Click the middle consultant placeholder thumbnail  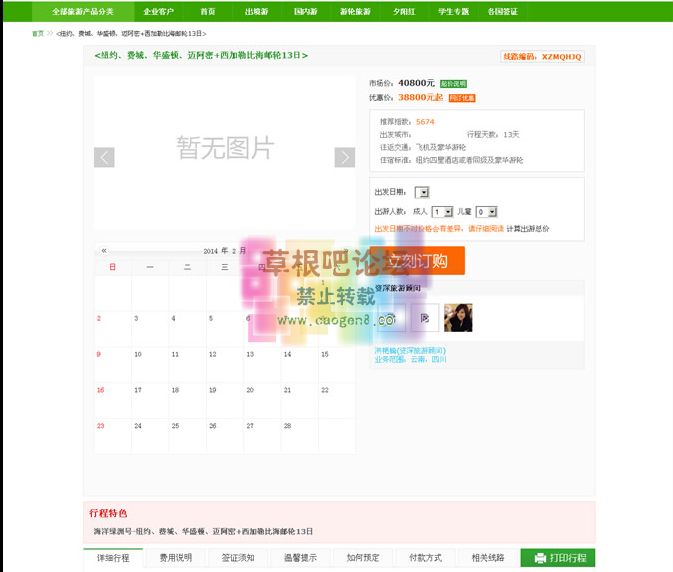pyautogui.click(x=424, y=318)
